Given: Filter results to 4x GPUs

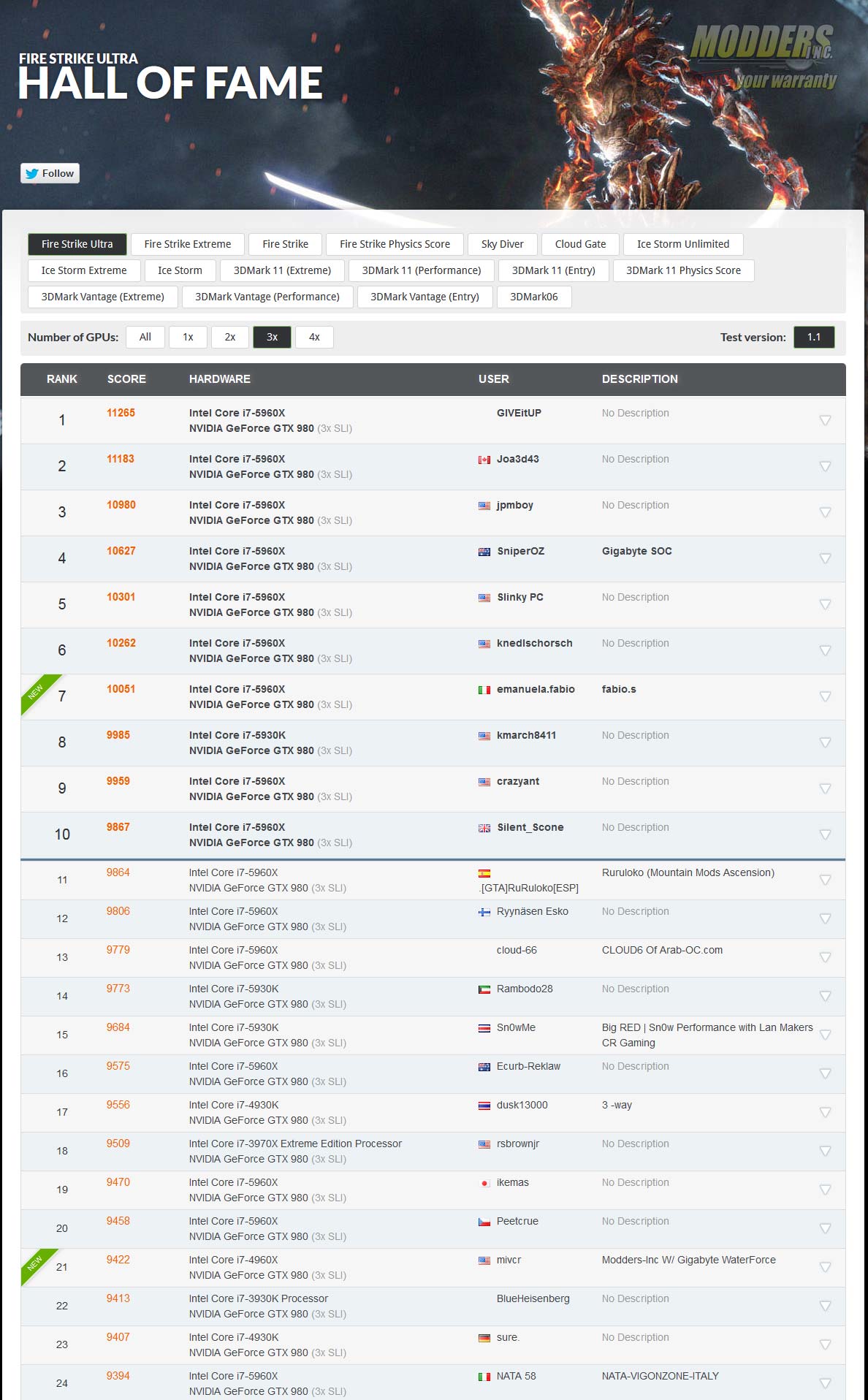Looking at the screenshot, I should point(315,337).
